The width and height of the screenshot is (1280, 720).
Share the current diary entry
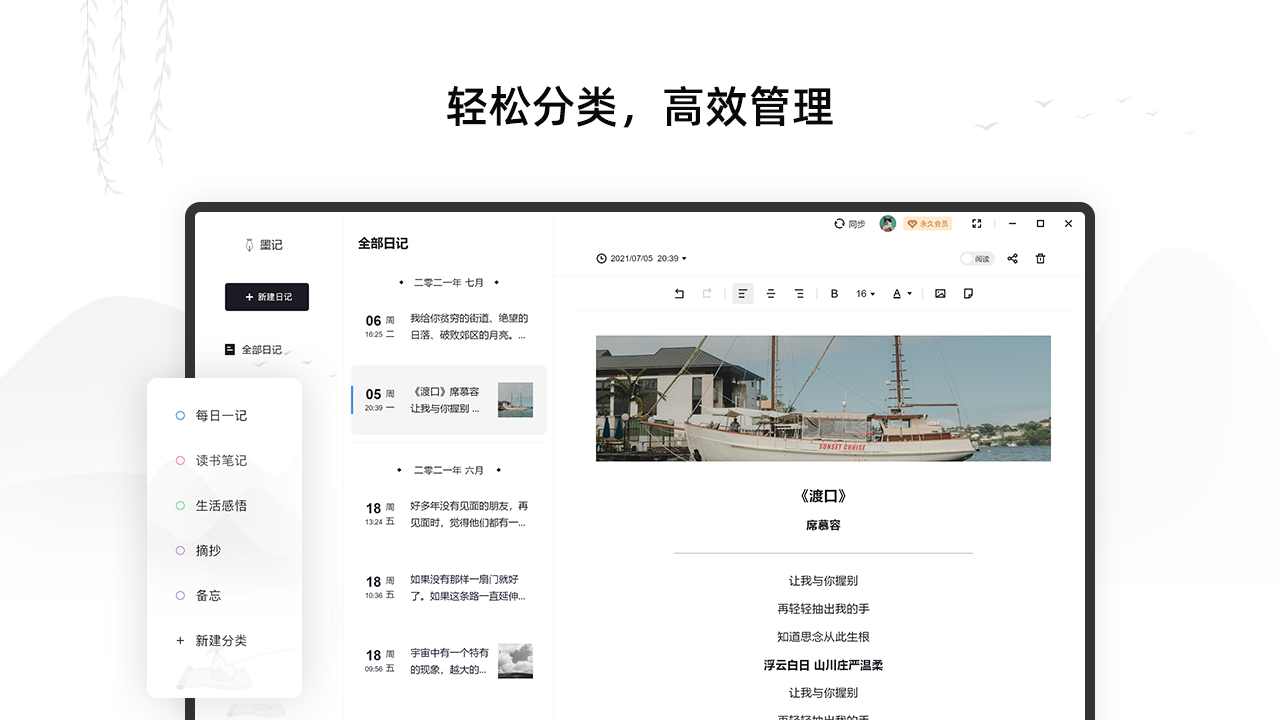tap(1012, 258)
